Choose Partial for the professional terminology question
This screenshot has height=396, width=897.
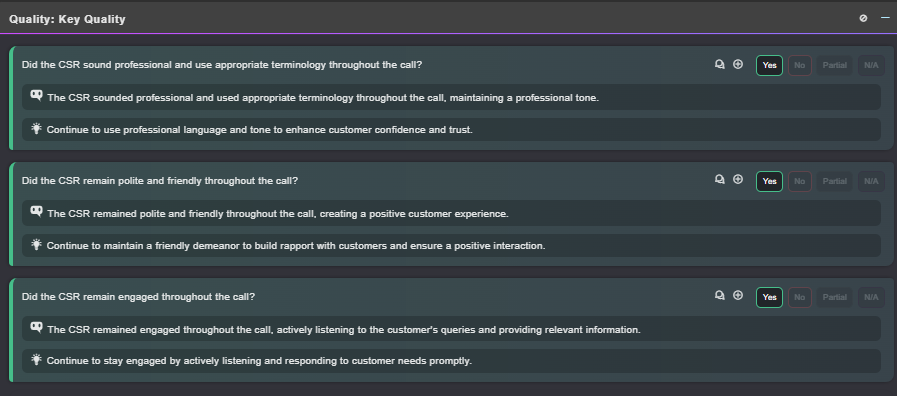[x=835, y=65]
